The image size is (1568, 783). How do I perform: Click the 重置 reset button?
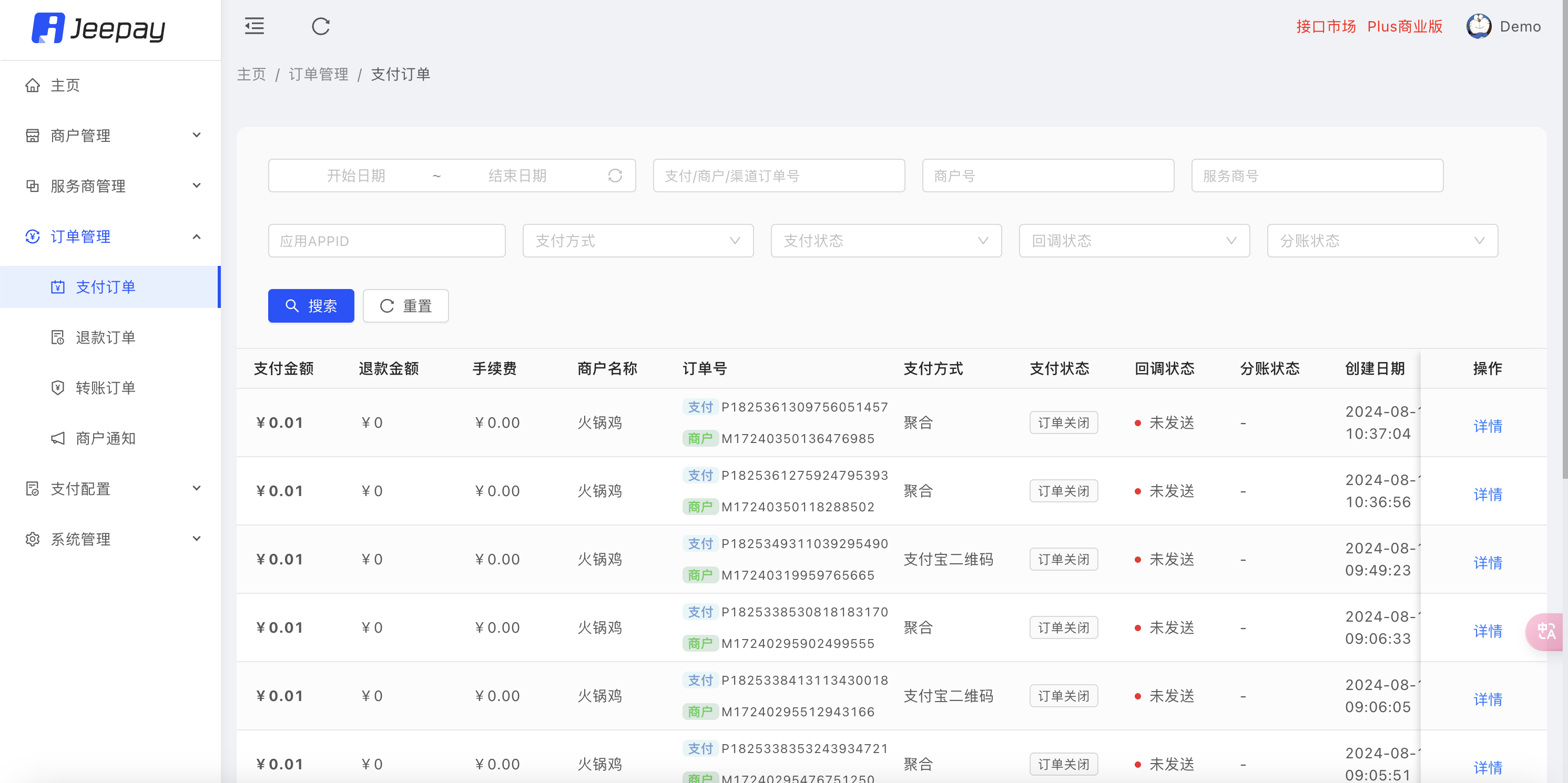[x=405, y=305]
